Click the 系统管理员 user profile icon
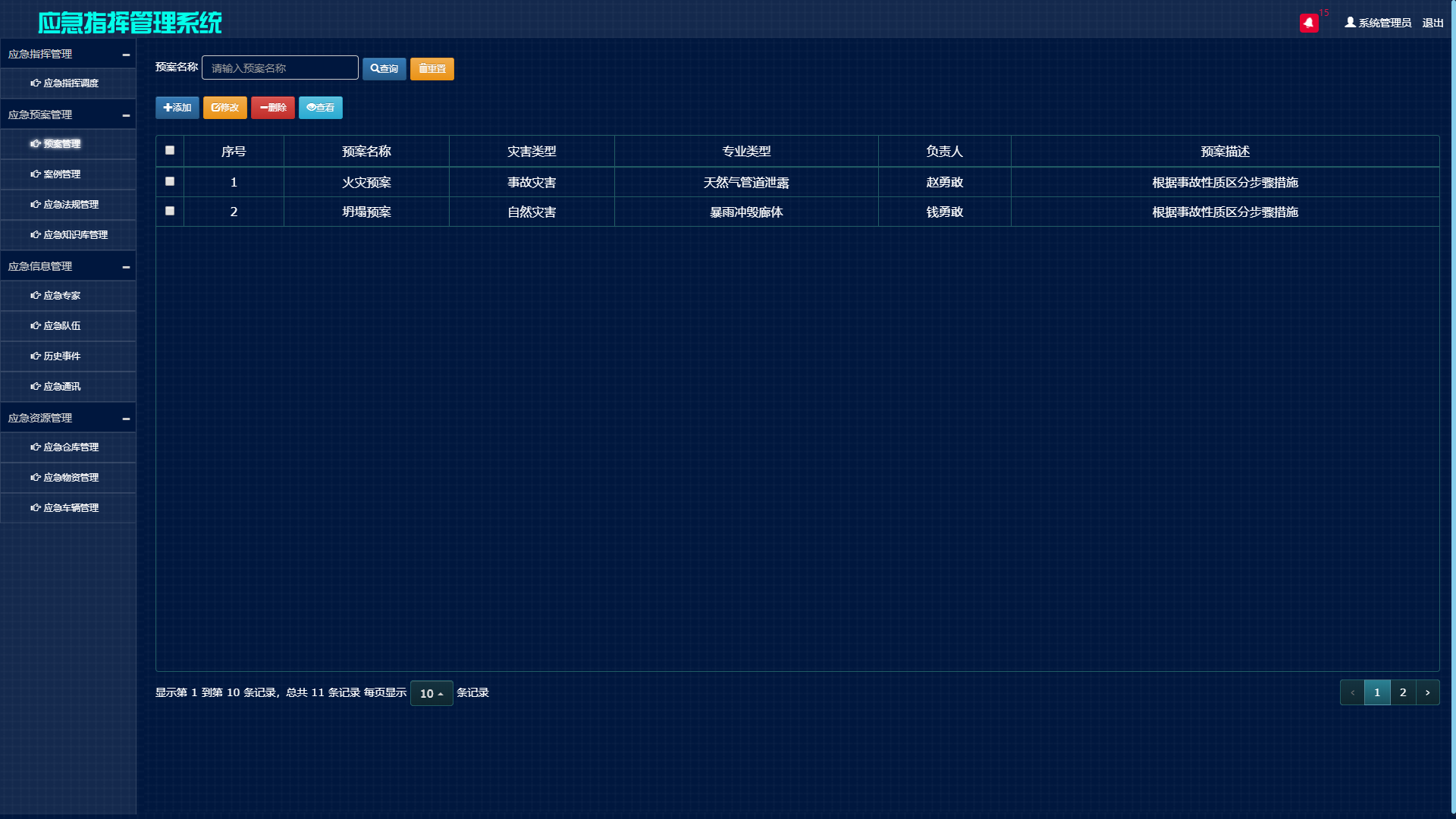Image resolution: width=1456 pixels, height=819 pixels. (x=1350, y=23)
